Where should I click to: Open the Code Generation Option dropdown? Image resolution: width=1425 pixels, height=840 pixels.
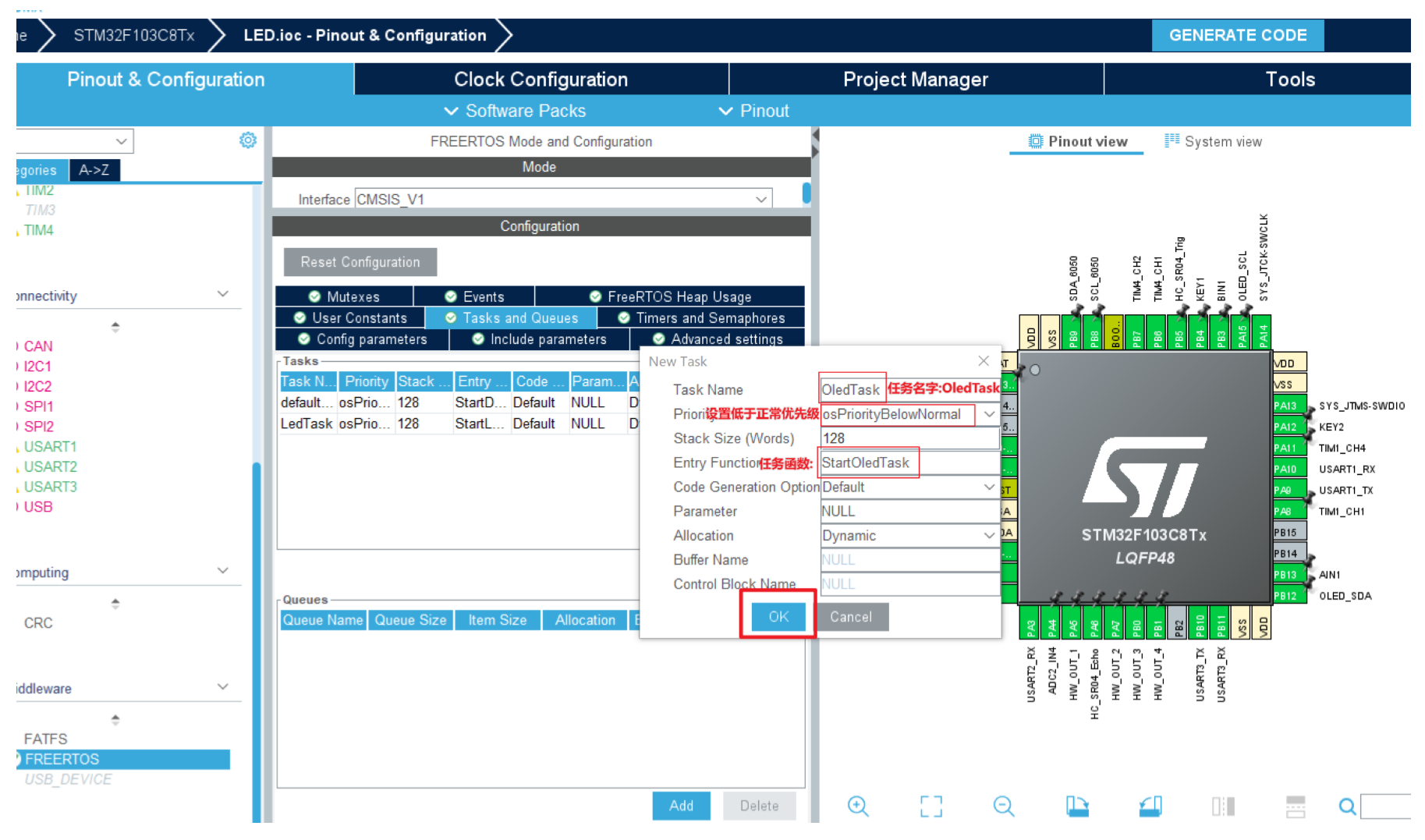(x=909, y=487)
